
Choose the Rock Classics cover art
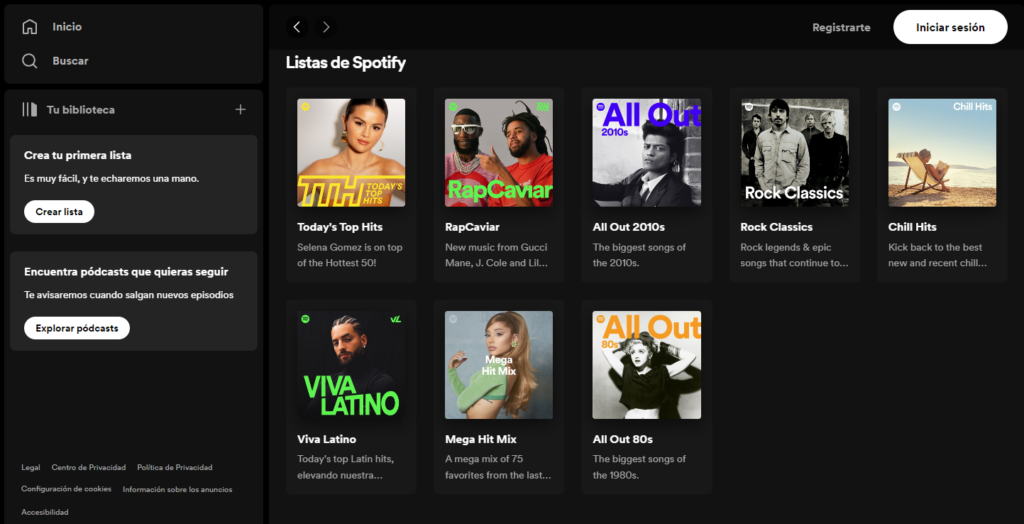[795, 153]
